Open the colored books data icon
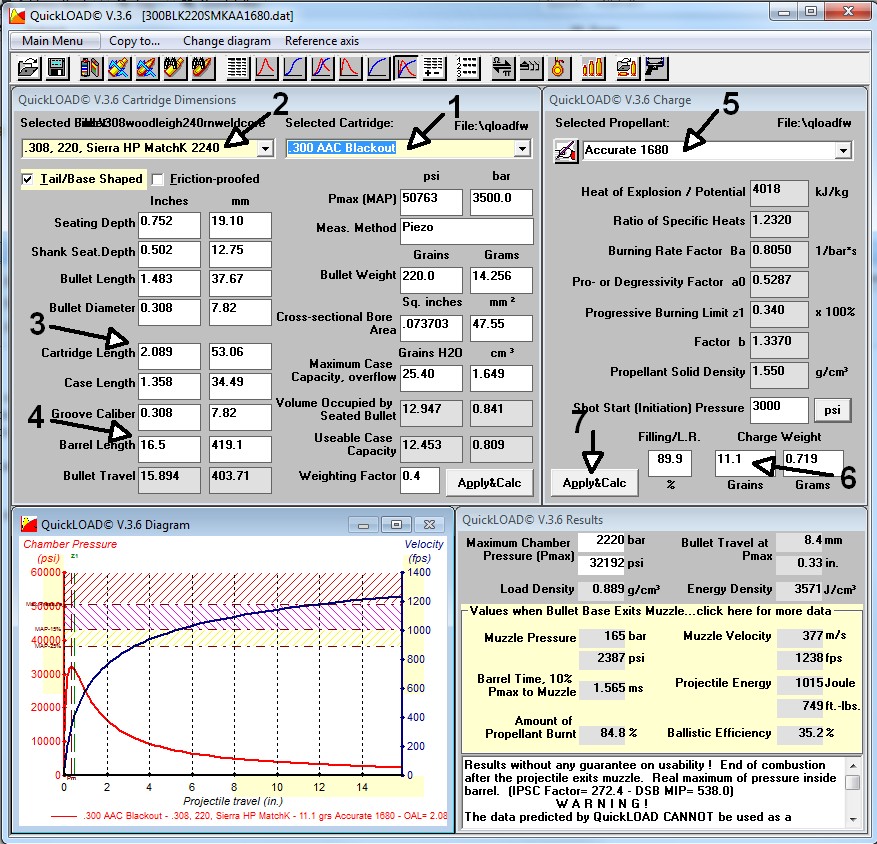The width and height of the screenshot is (877, 844). tap(91, 68)
